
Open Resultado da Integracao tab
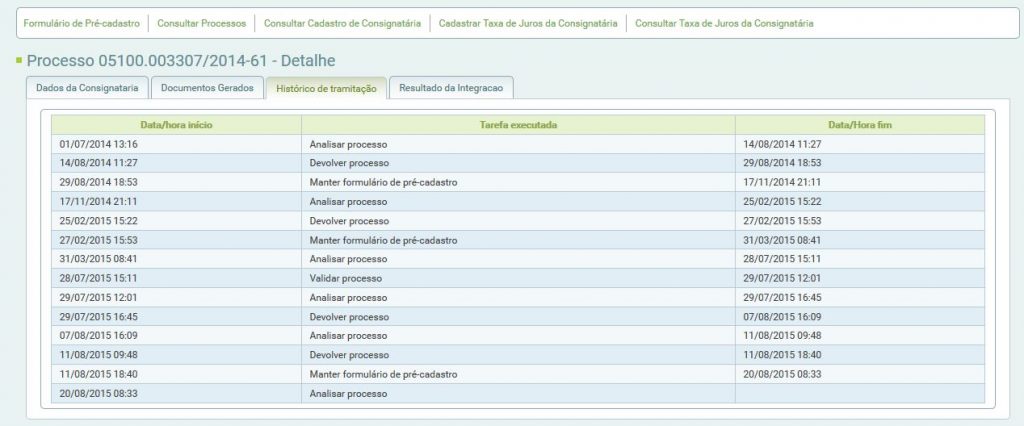coord(452,88)
